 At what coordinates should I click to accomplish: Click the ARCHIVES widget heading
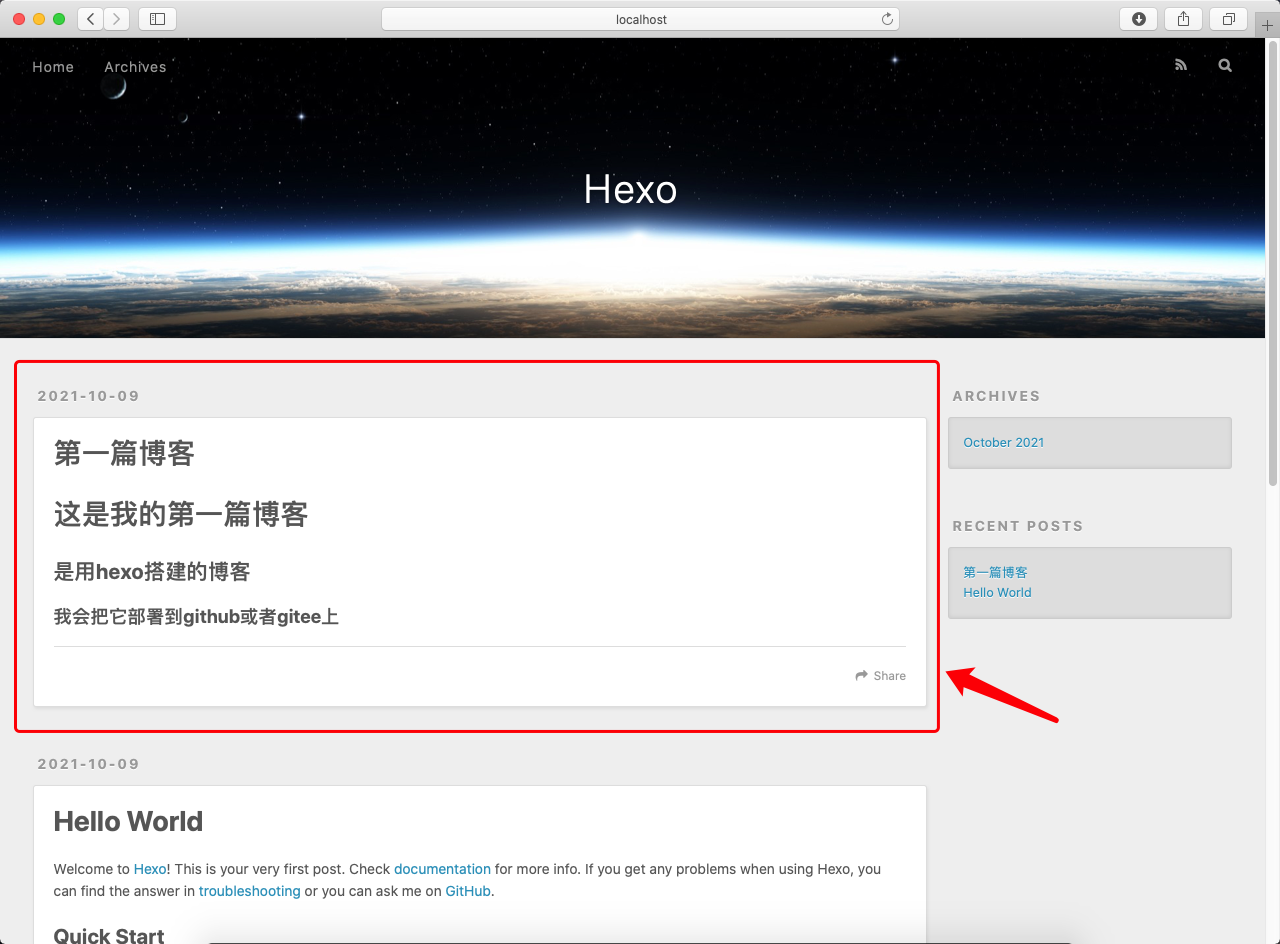[996, 396]
